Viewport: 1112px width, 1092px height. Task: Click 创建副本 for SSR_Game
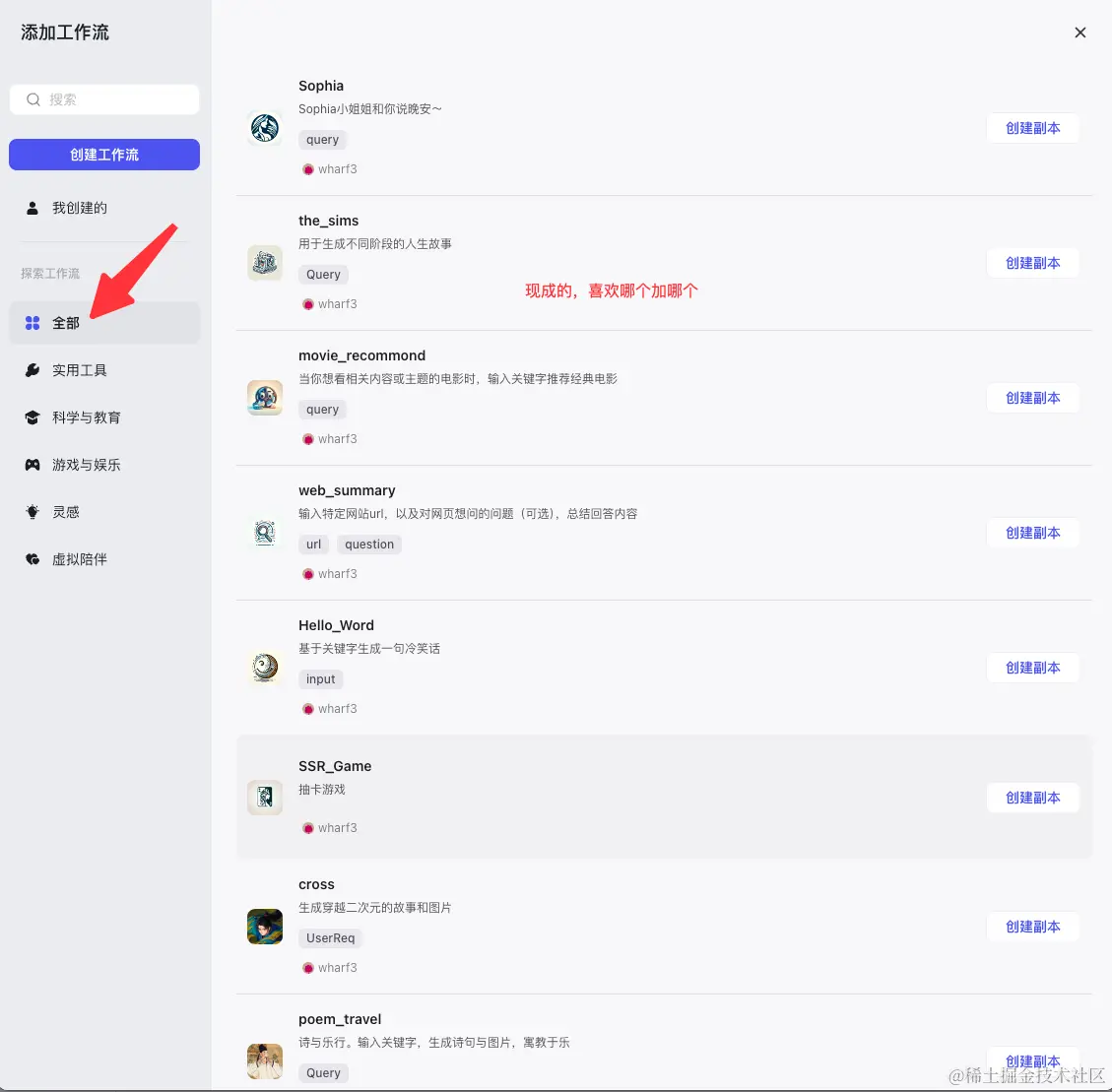[x=1032, y=798]
